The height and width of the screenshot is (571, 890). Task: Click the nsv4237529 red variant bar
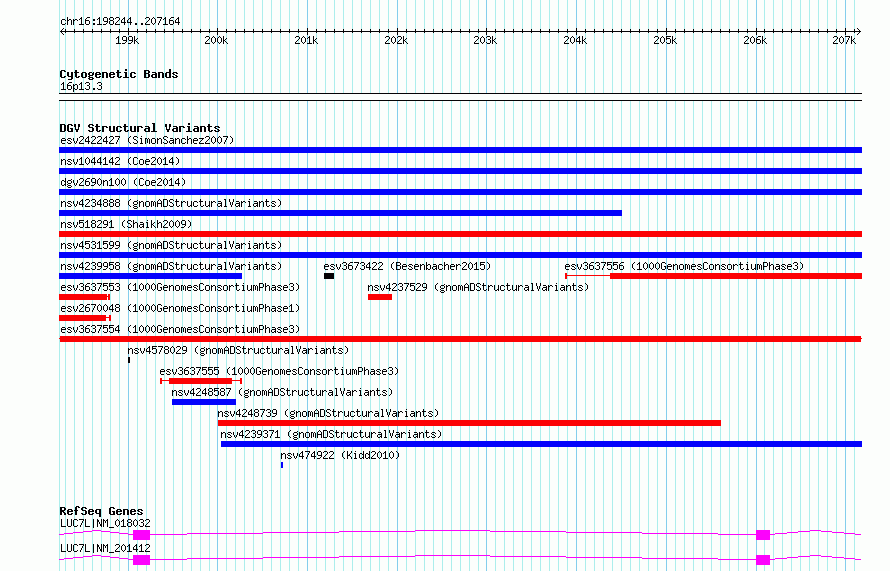click(380, 297)
